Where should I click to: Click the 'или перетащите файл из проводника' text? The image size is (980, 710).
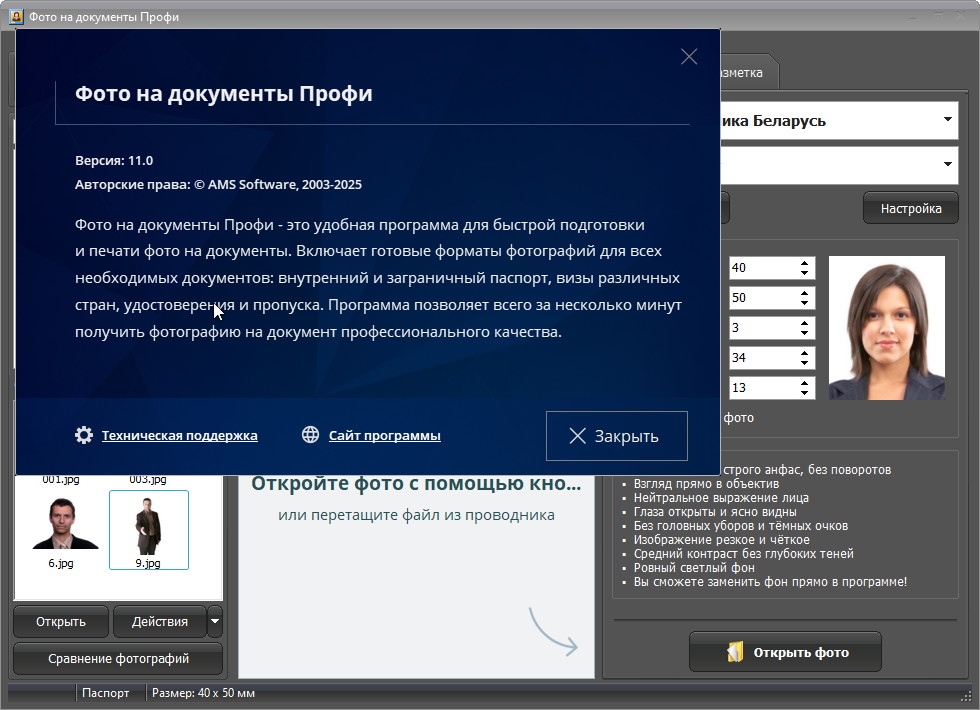(x=416, y=515)
